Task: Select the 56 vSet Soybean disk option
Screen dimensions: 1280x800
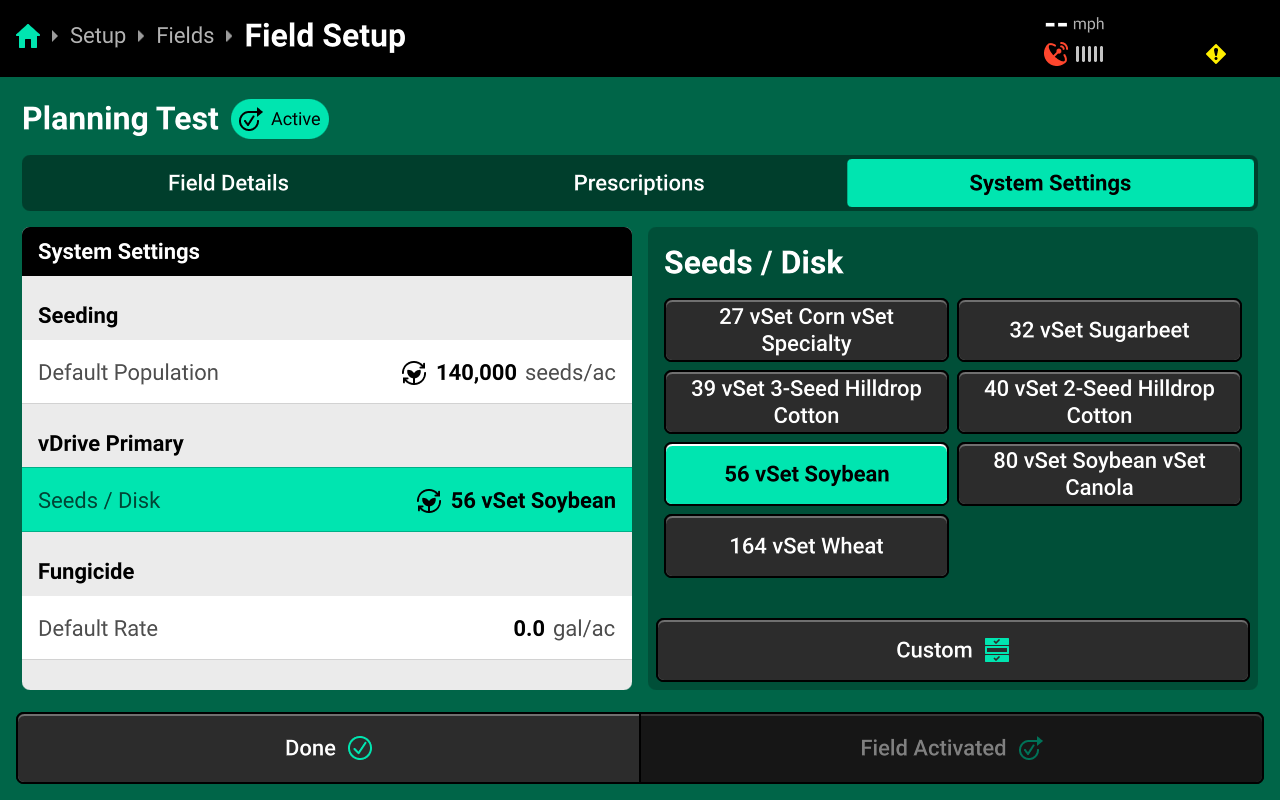Action: (806, 474)
